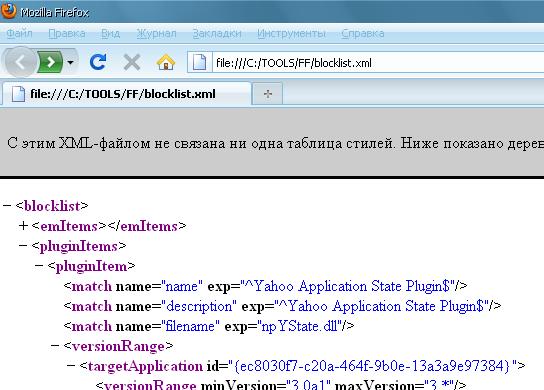This screenshot has width=544, height=390.
Task: Open the home page via house icon
Action: pyautogui.click(x=166, y=62)
